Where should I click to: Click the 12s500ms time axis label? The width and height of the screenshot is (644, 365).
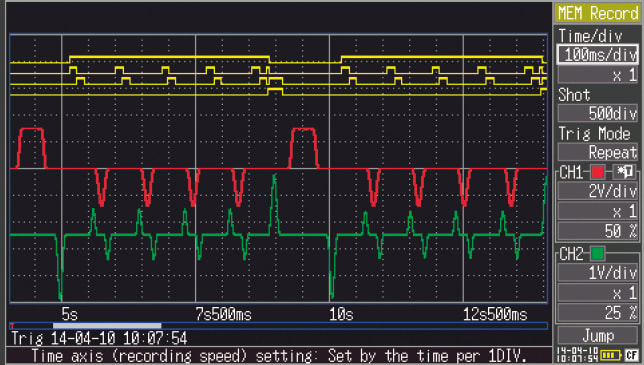(495, 314)
